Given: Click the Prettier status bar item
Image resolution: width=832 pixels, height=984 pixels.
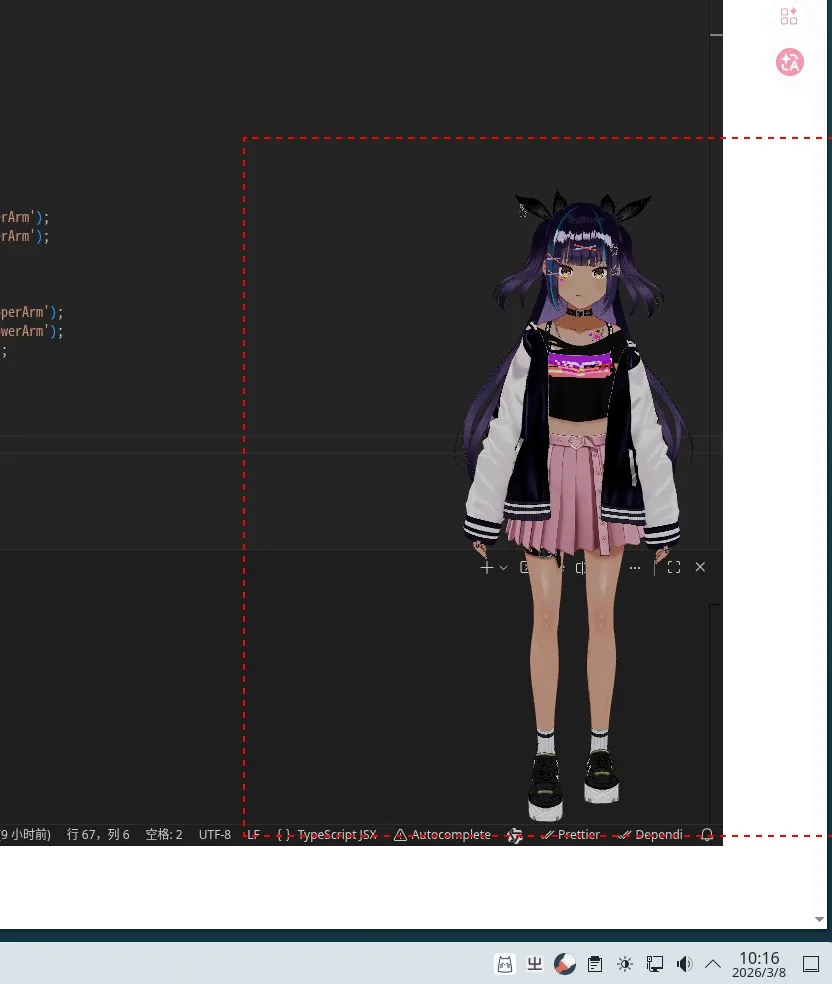Looking at the screenshot, I should tap(571, 834).
